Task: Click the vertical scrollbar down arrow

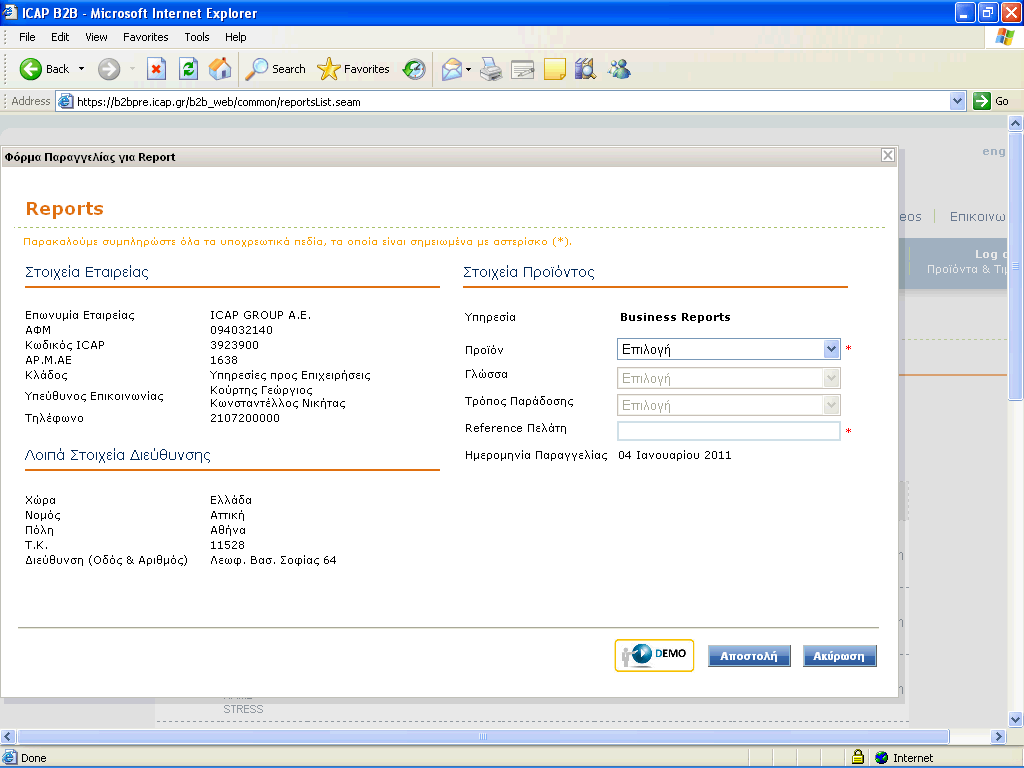Action: click(1016, 720)
